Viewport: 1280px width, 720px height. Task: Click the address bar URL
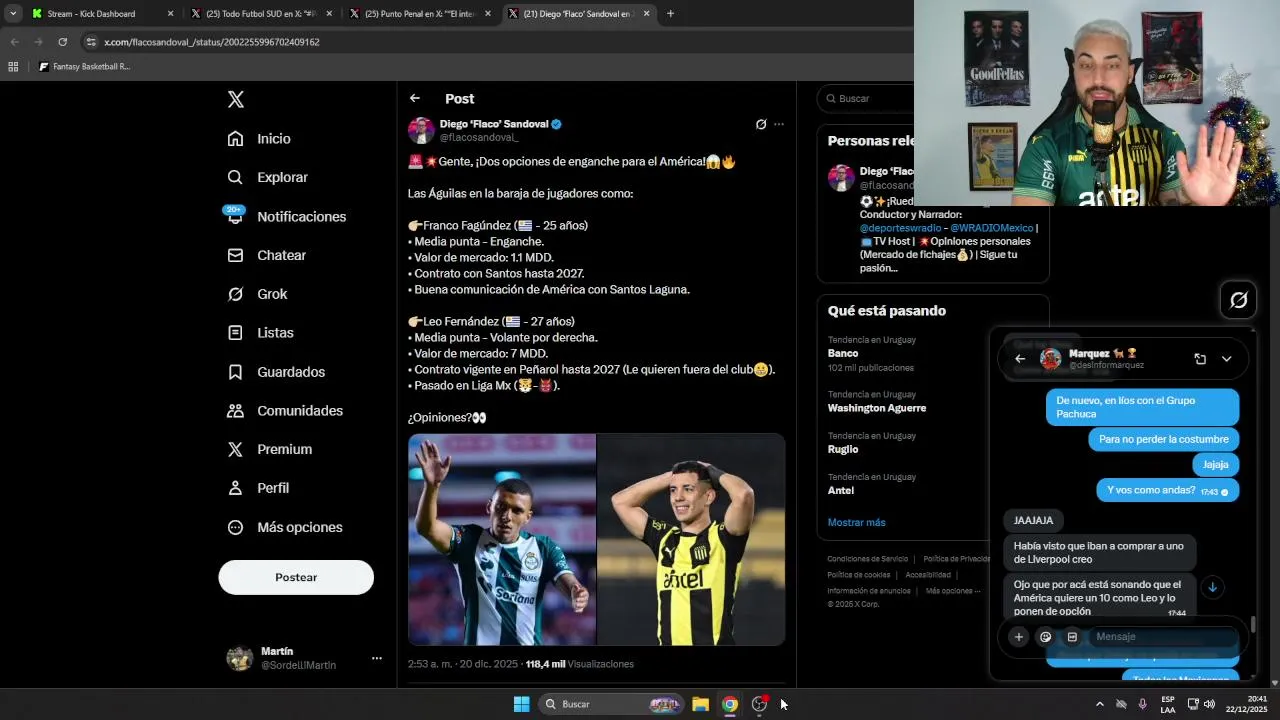point(212,42)
